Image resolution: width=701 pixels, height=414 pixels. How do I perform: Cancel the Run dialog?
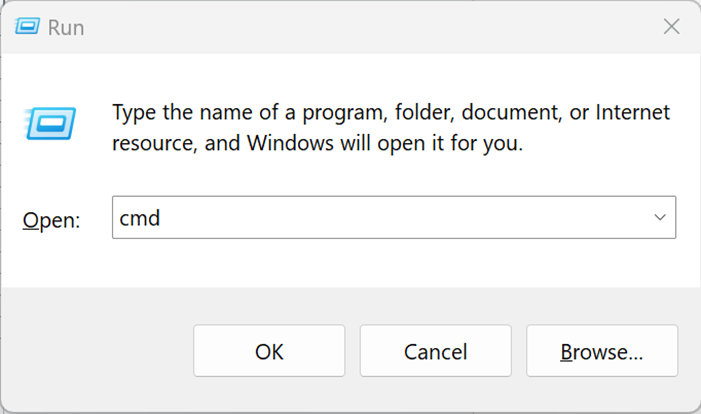click(435, 351)
